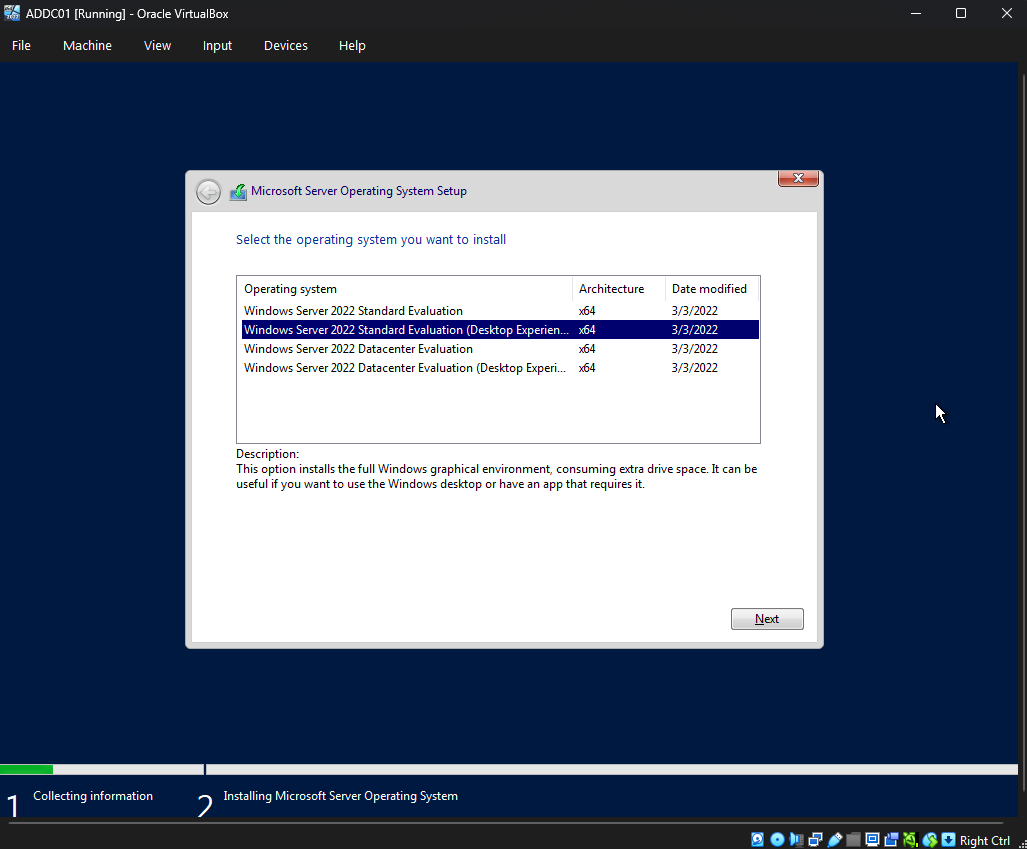Click the recording status icon
The height and width of the screenshot is (849, 1027).
pyautogui.click(x=891, y=838)
